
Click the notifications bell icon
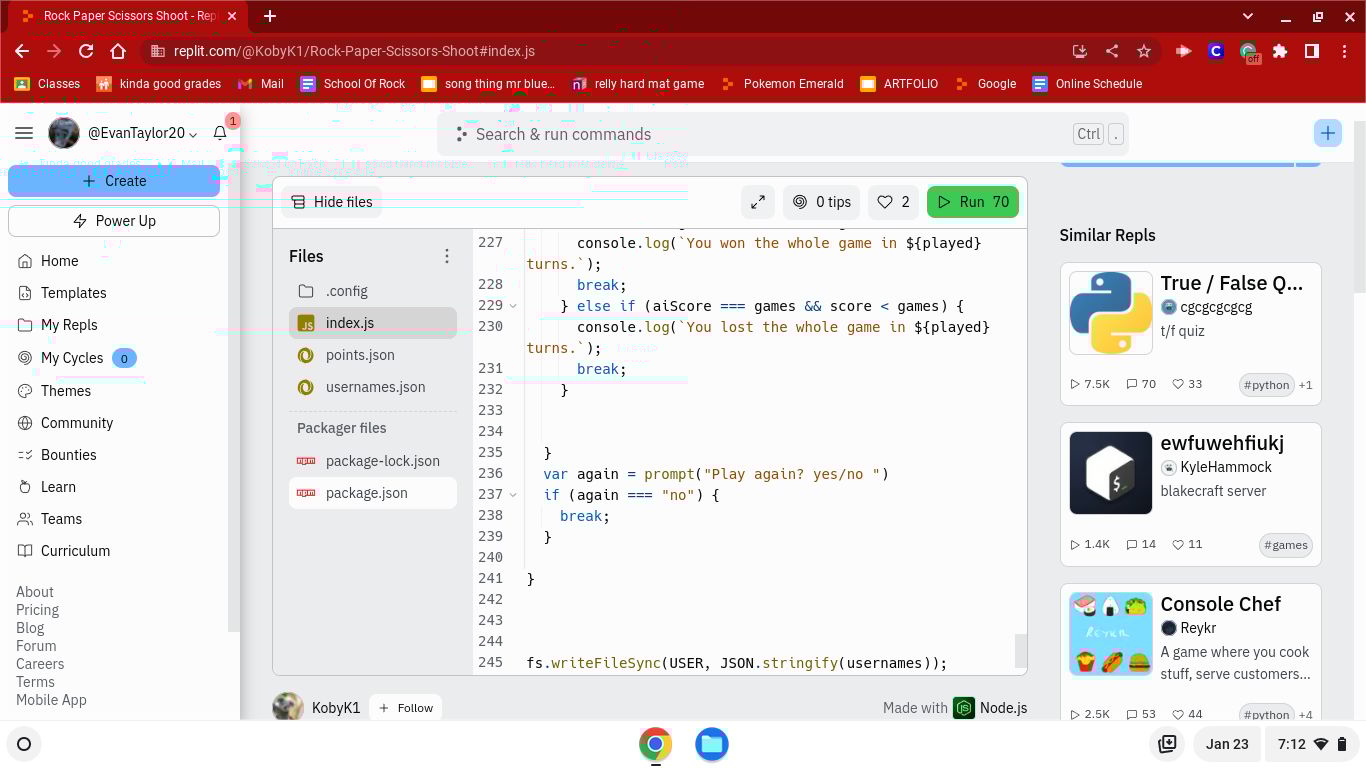pos(220,133)
